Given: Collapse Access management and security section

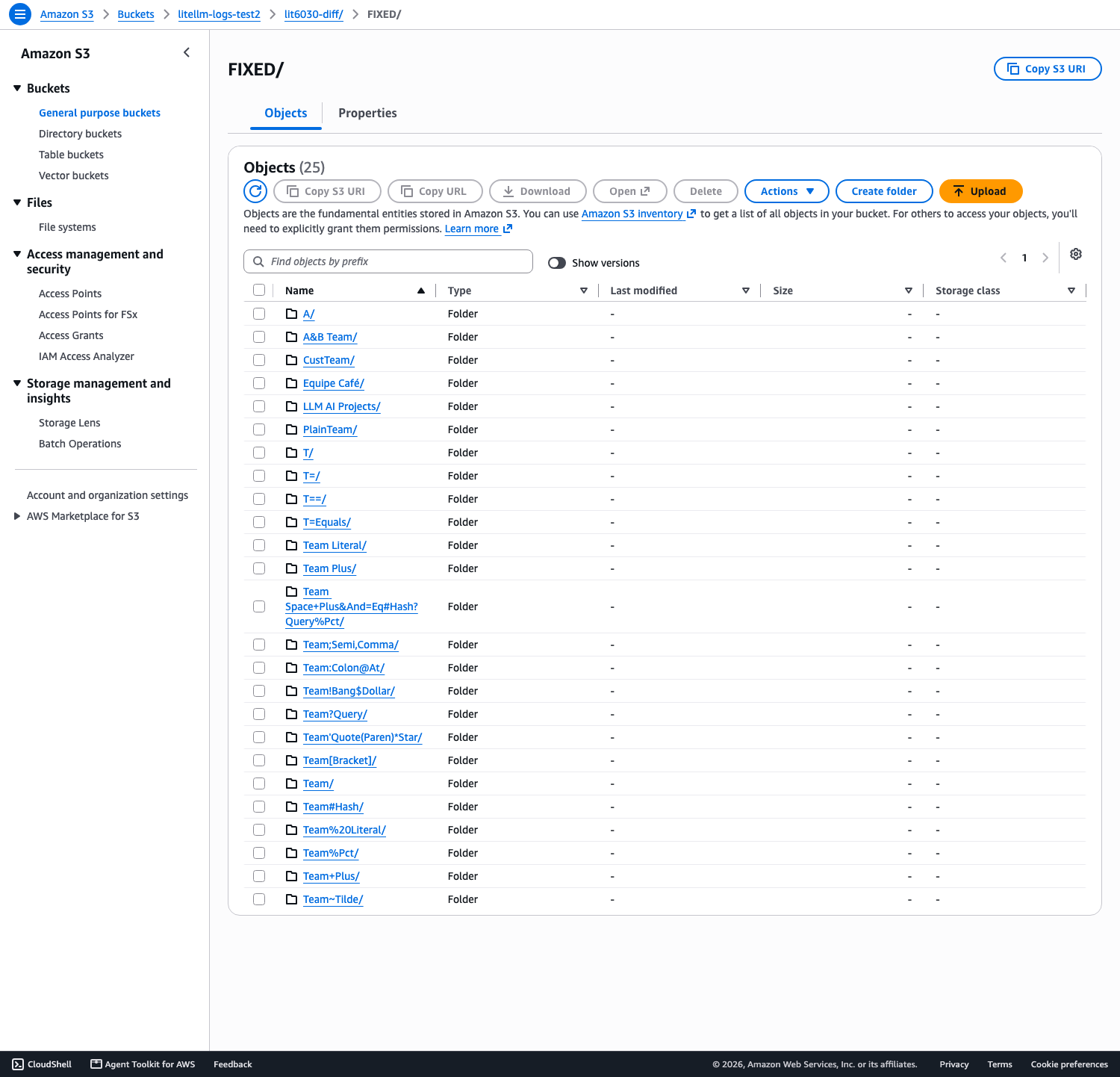Looking at the screenshot, I should pos(17,254).
